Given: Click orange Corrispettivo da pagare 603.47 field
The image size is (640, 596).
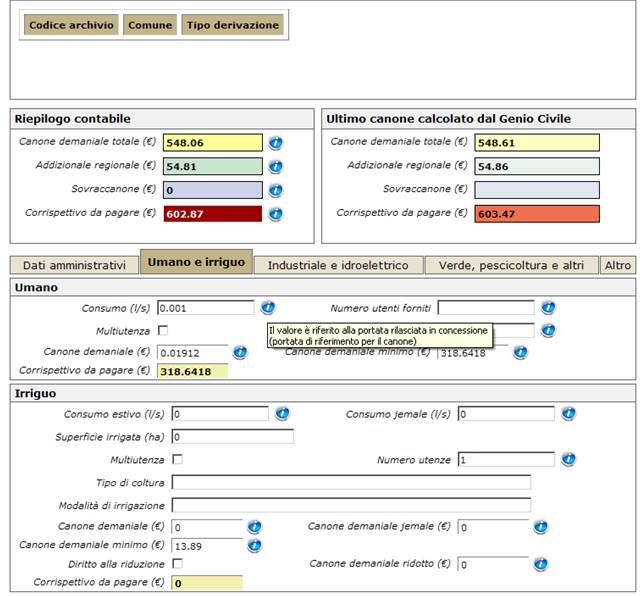Looking at the screenshot, I should coord(537,213).
